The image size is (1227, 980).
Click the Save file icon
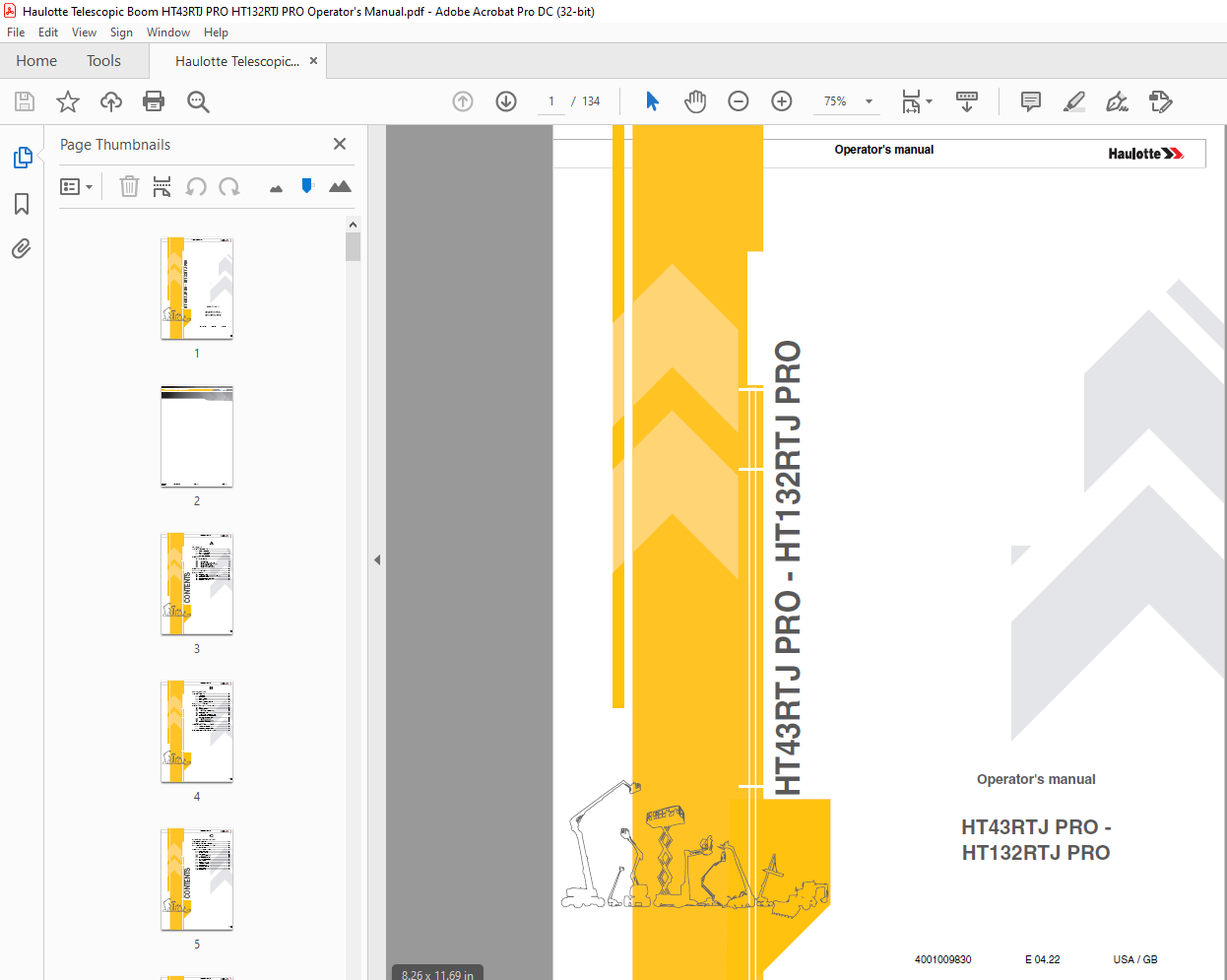pos(25,101)
